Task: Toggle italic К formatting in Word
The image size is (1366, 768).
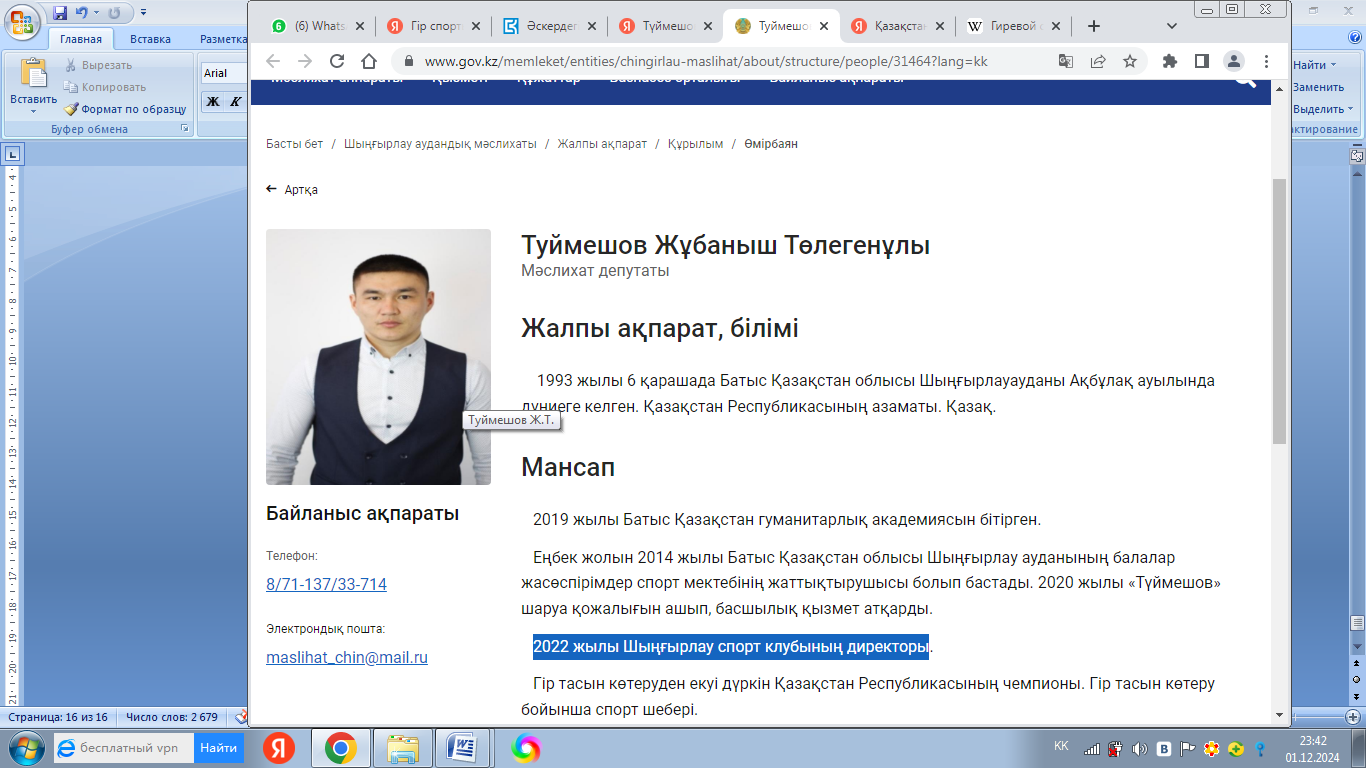Action: 235,101
